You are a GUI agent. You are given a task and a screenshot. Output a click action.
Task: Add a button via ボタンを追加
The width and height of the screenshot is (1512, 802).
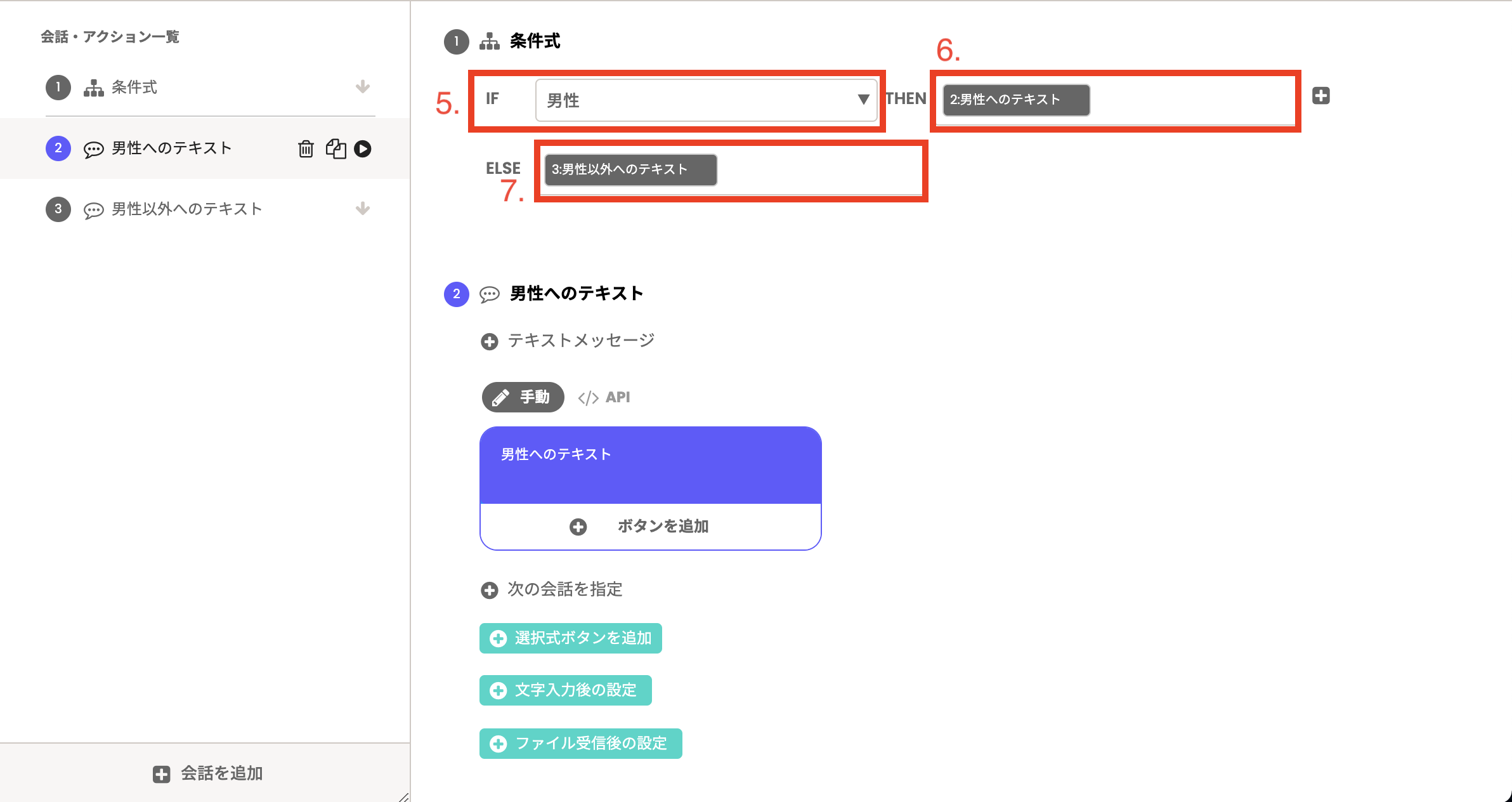tap(651, 527)
